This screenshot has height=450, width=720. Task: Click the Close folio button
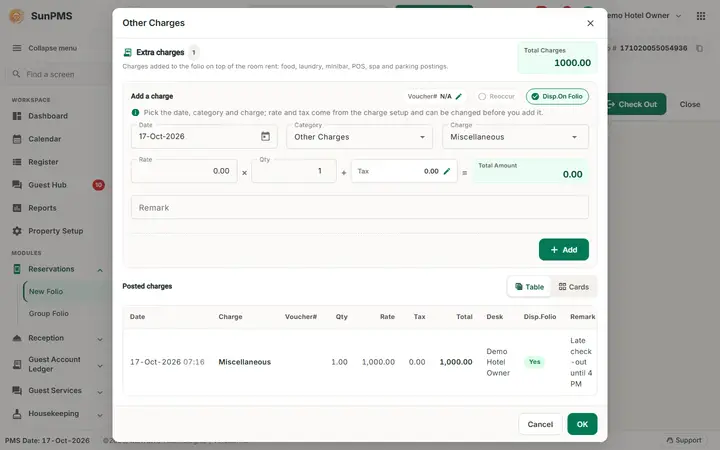click(x=690, y=104)
